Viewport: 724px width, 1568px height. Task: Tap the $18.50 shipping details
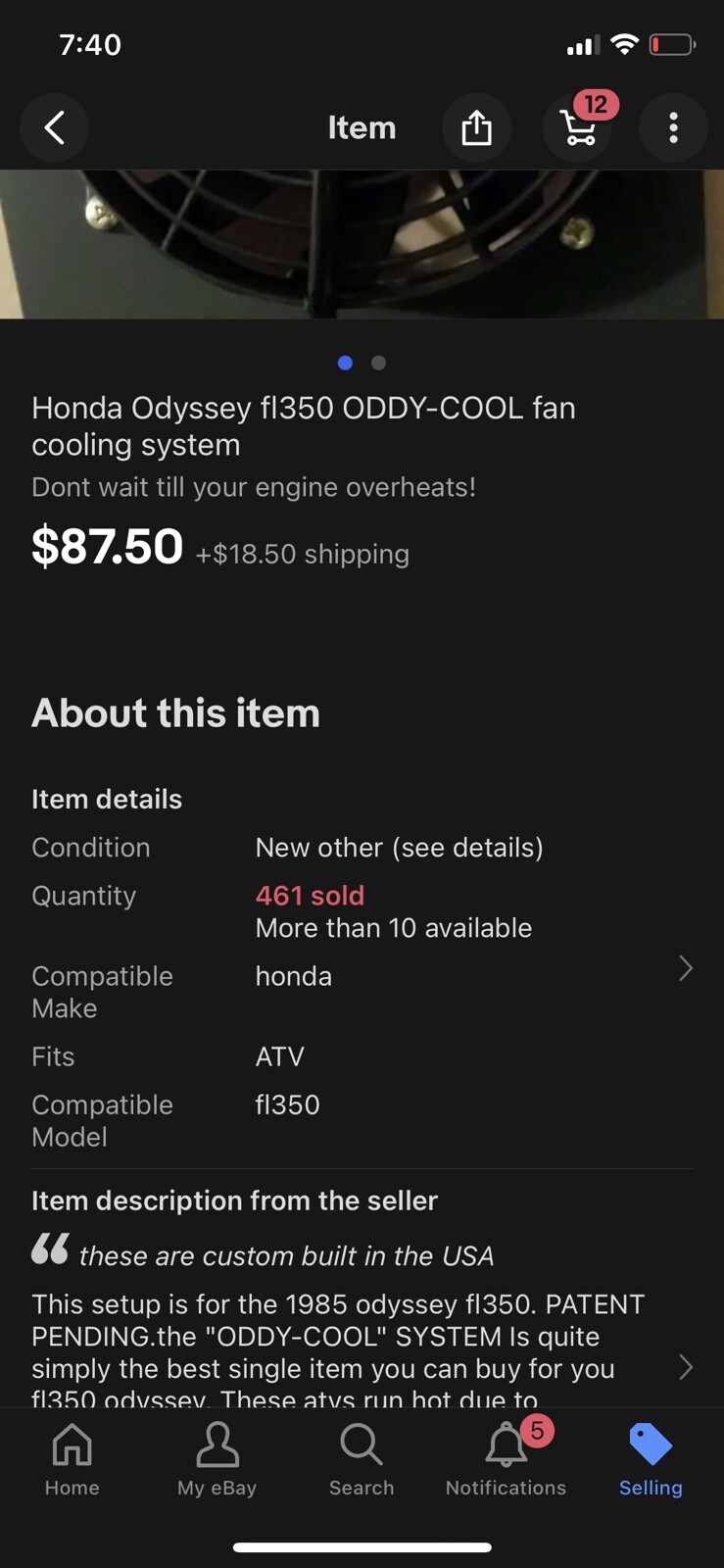coord(301,554)
